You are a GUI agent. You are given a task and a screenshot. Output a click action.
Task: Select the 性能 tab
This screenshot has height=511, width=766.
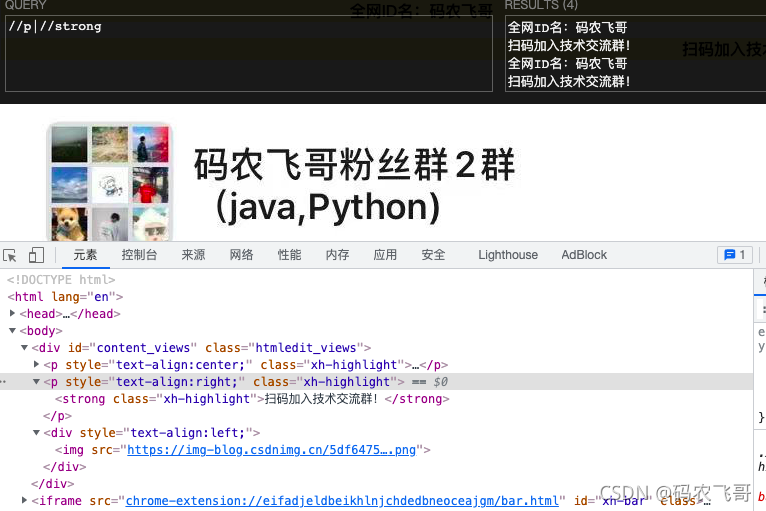click(x=289, y=255)
